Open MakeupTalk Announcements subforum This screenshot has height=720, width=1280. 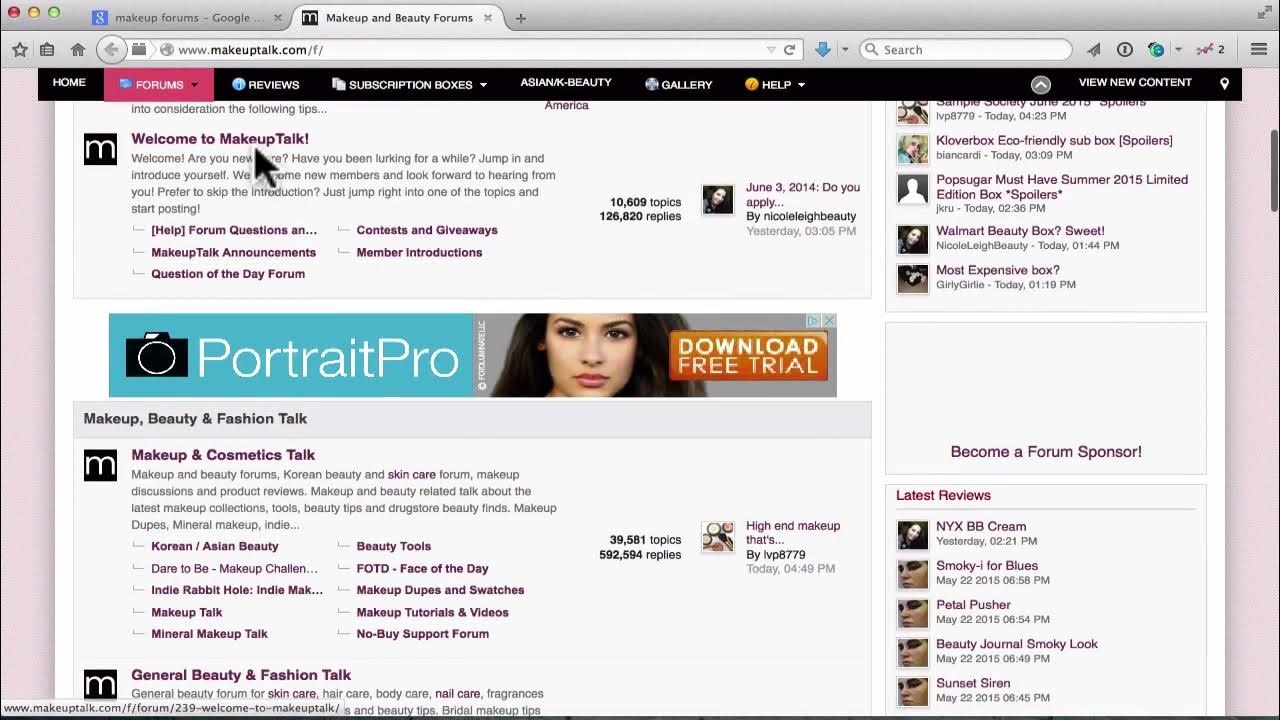pyautogui.click(x=233, y=252)
